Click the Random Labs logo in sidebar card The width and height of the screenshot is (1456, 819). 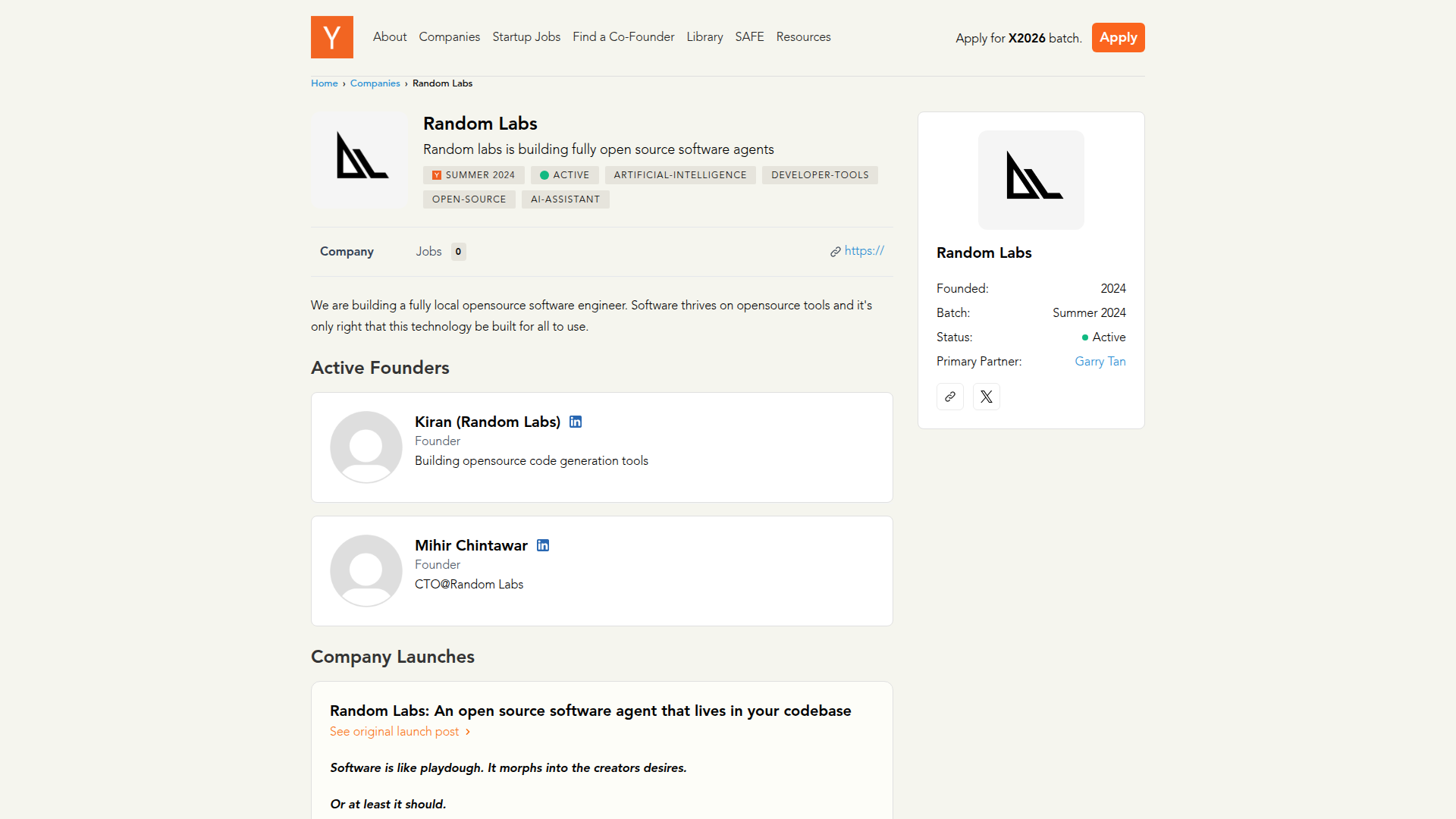click(1031, 180)
